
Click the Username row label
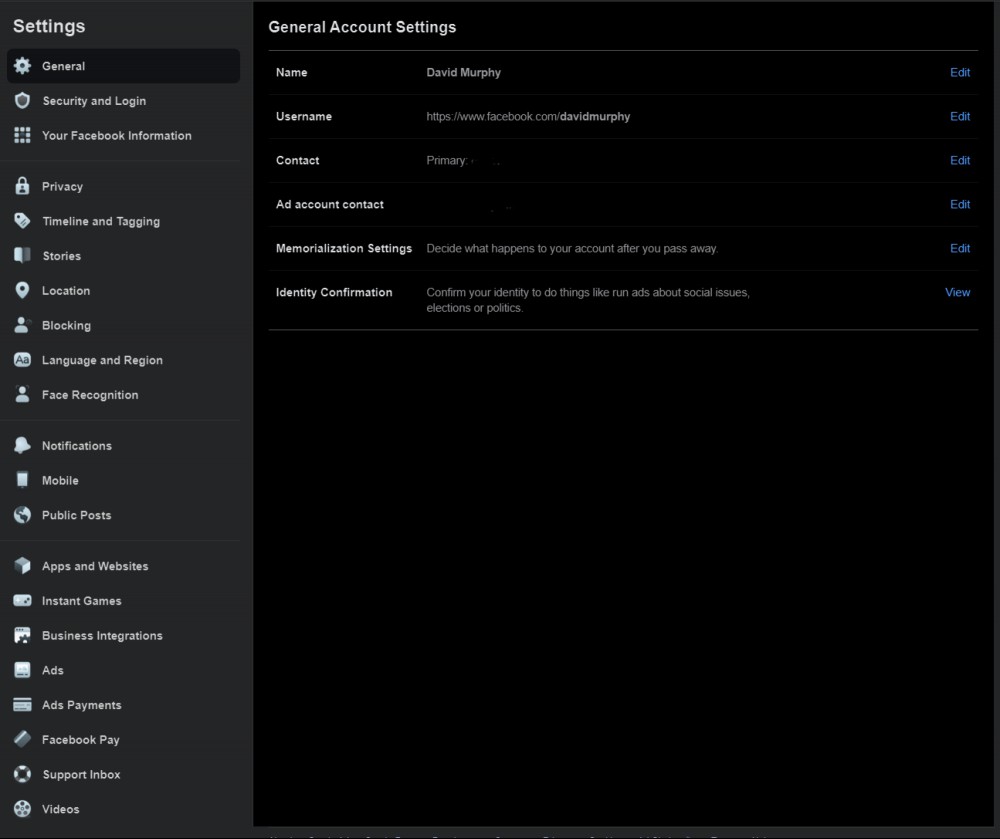click(x=304, y=117)
